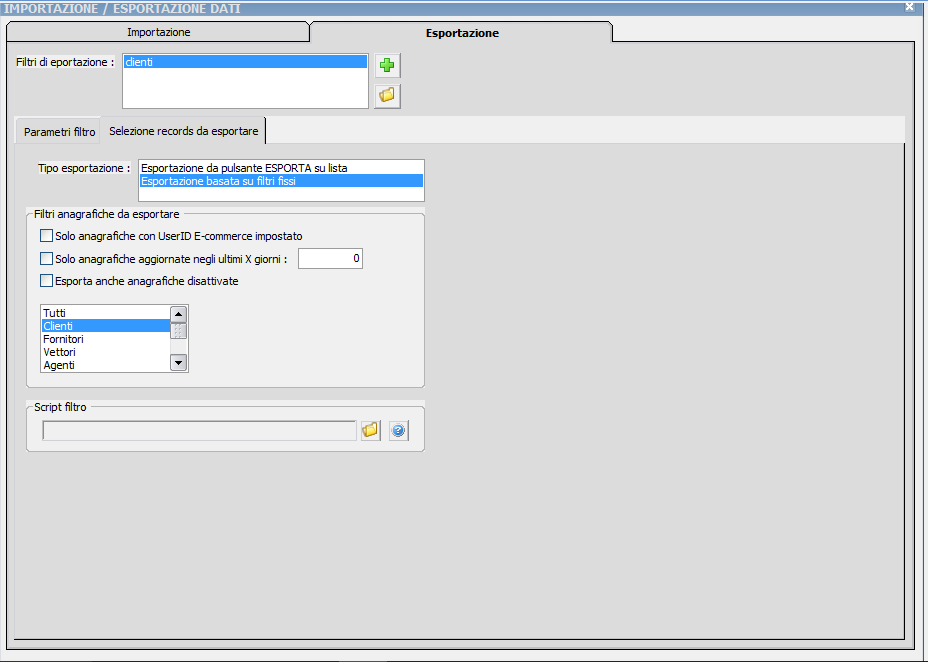This screenshot has height=662, width=928.
Task: Tick Solo anagrafiche aggiornate negli ultimi X giorni
Action: tap(46, 259)
